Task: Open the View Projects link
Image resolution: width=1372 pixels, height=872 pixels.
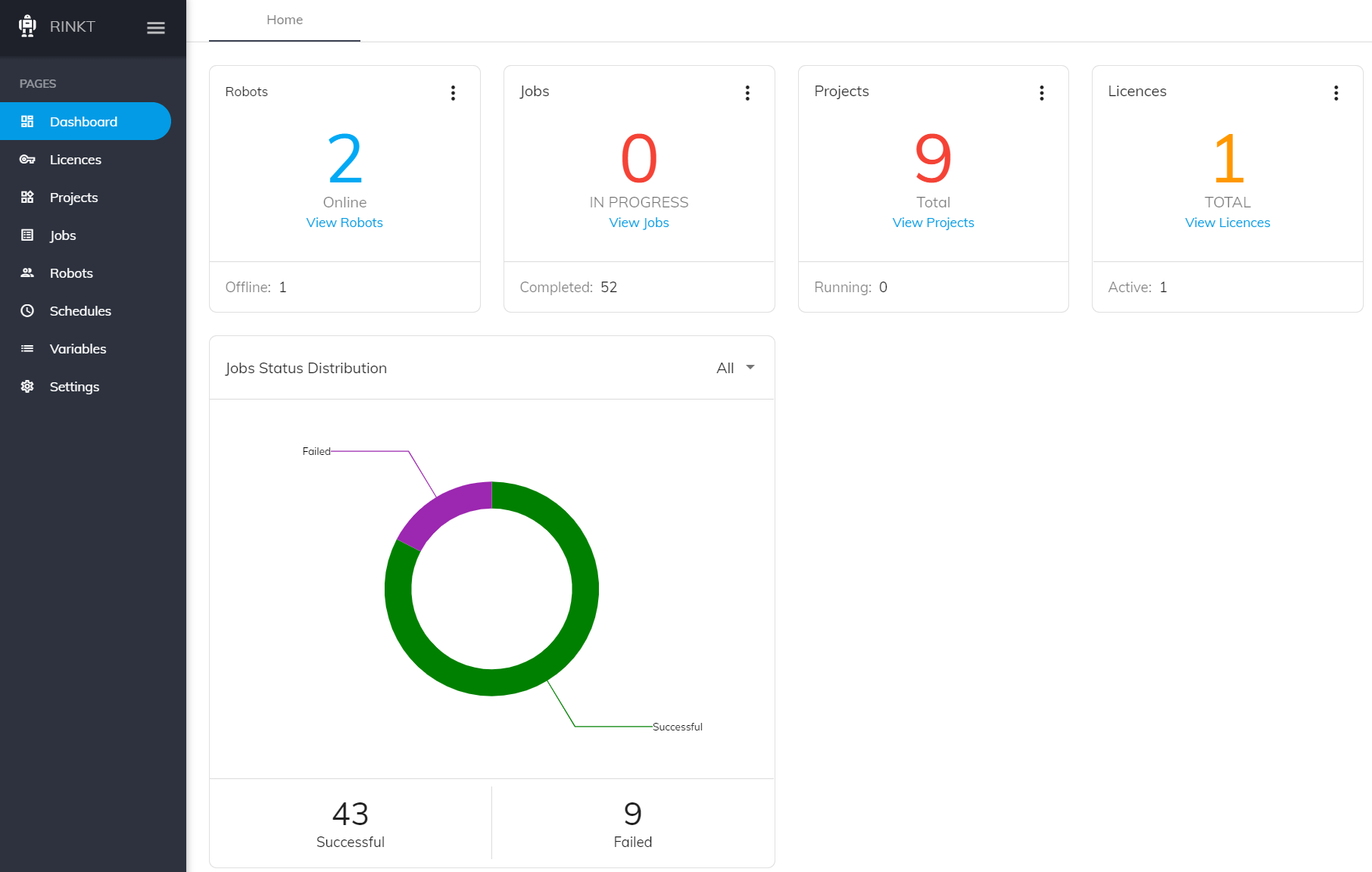Action: [x=933, y=223]
